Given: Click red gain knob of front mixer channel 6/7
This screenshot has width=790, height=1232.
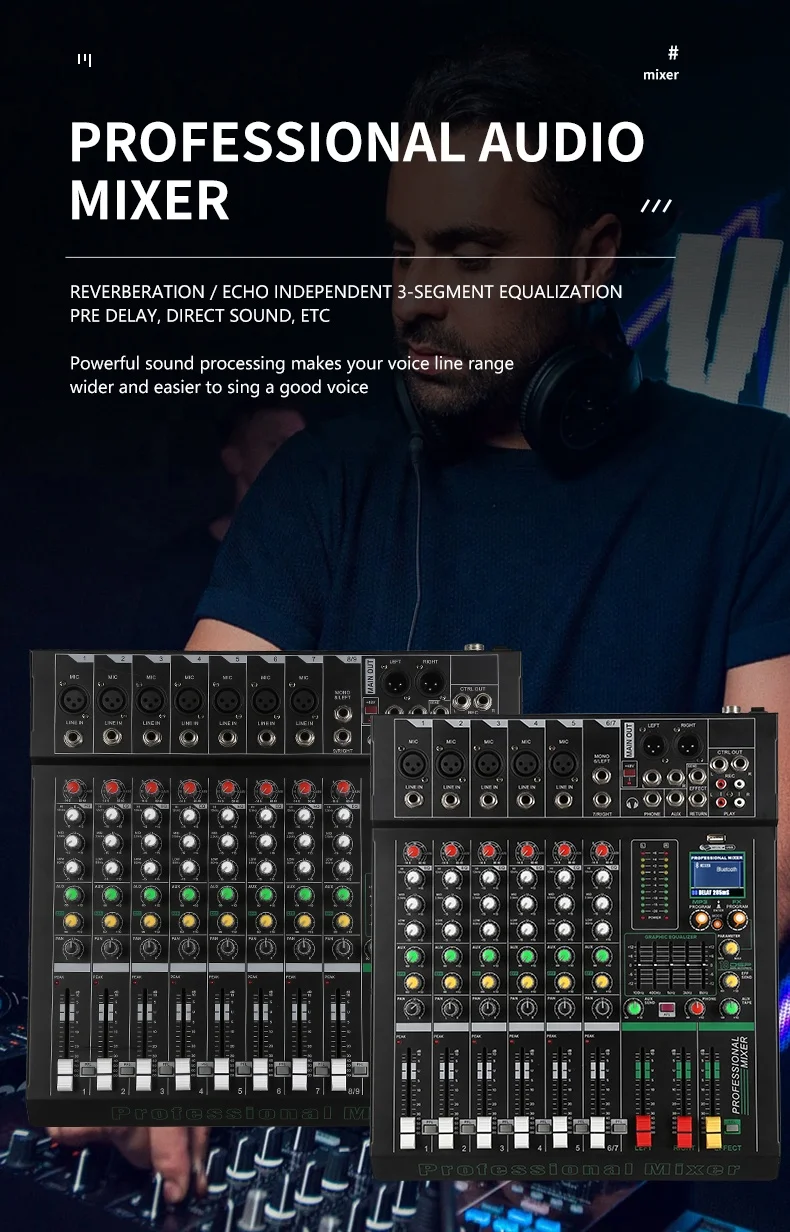Looking at the screenshot, I should [x=602, y=851].
